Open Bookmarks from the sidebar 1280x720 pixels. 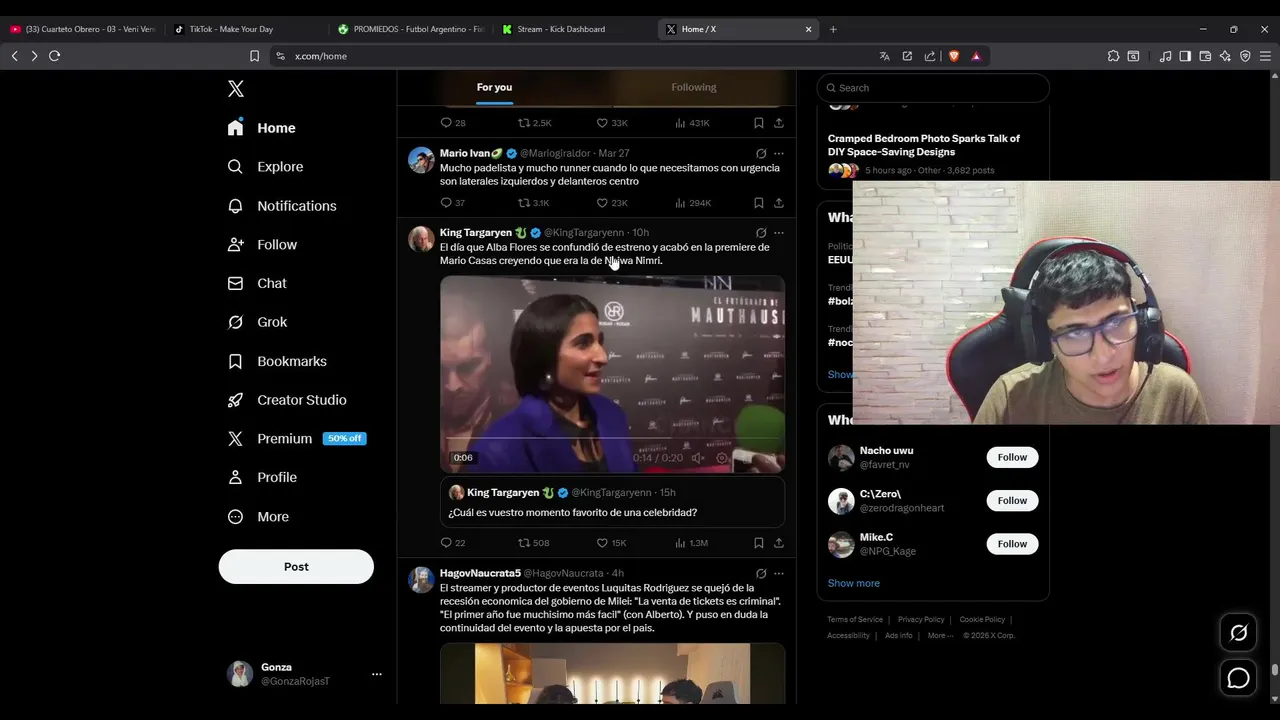coord(278,361)
